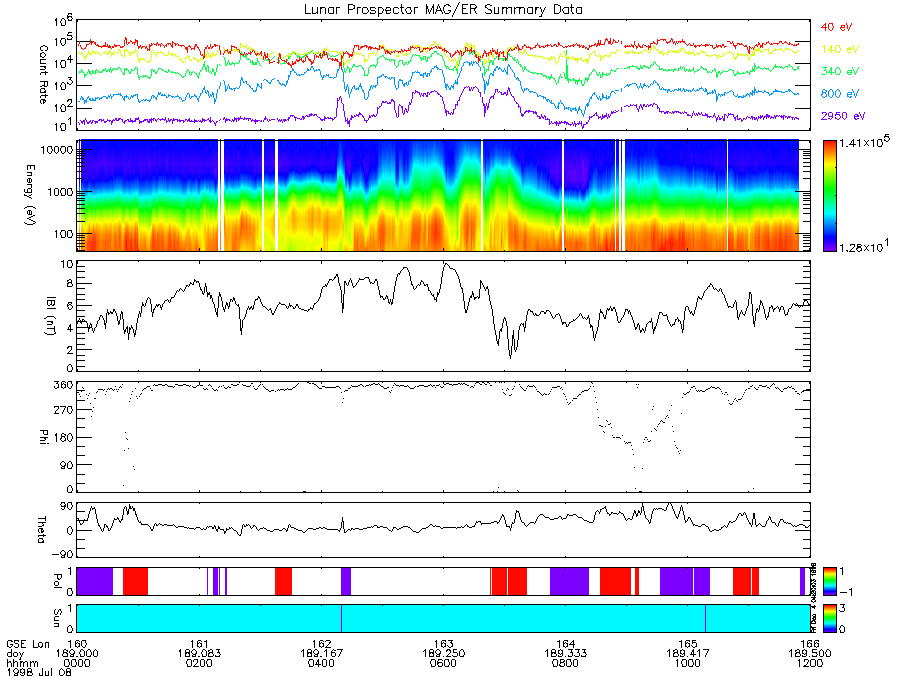Screen dimensions: 900x700
Task: Click the '10^6' count rate tick label
Action: point(63,21)
